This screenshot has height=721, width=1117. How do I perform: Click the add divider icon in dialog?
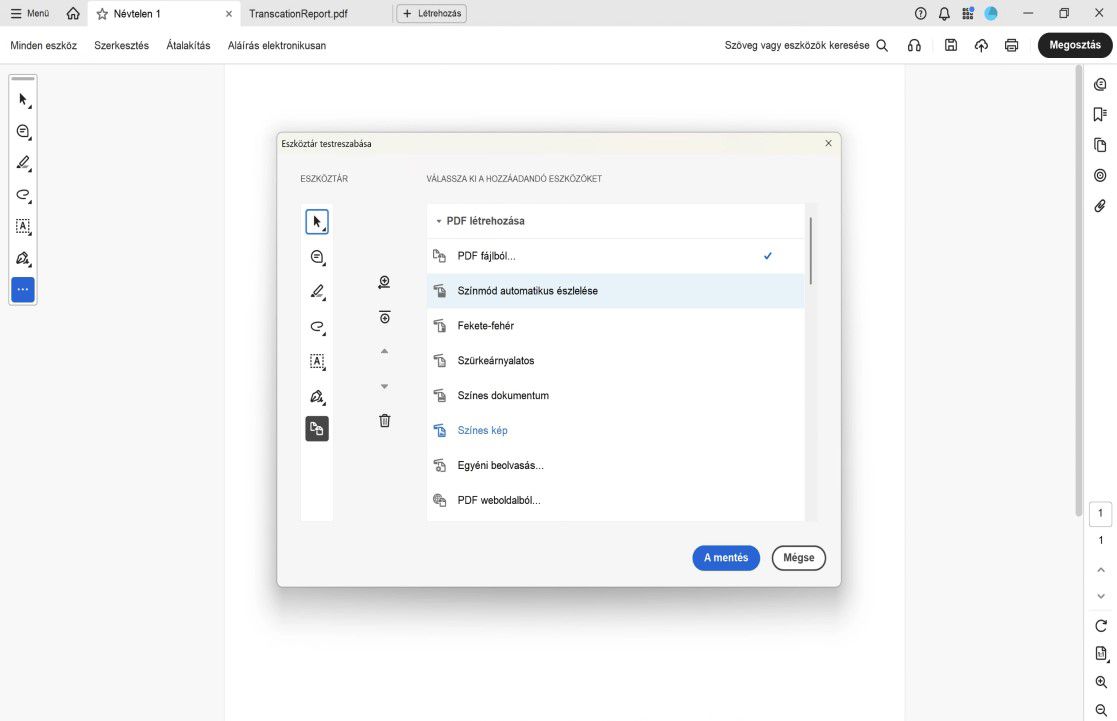click(385, 317)
